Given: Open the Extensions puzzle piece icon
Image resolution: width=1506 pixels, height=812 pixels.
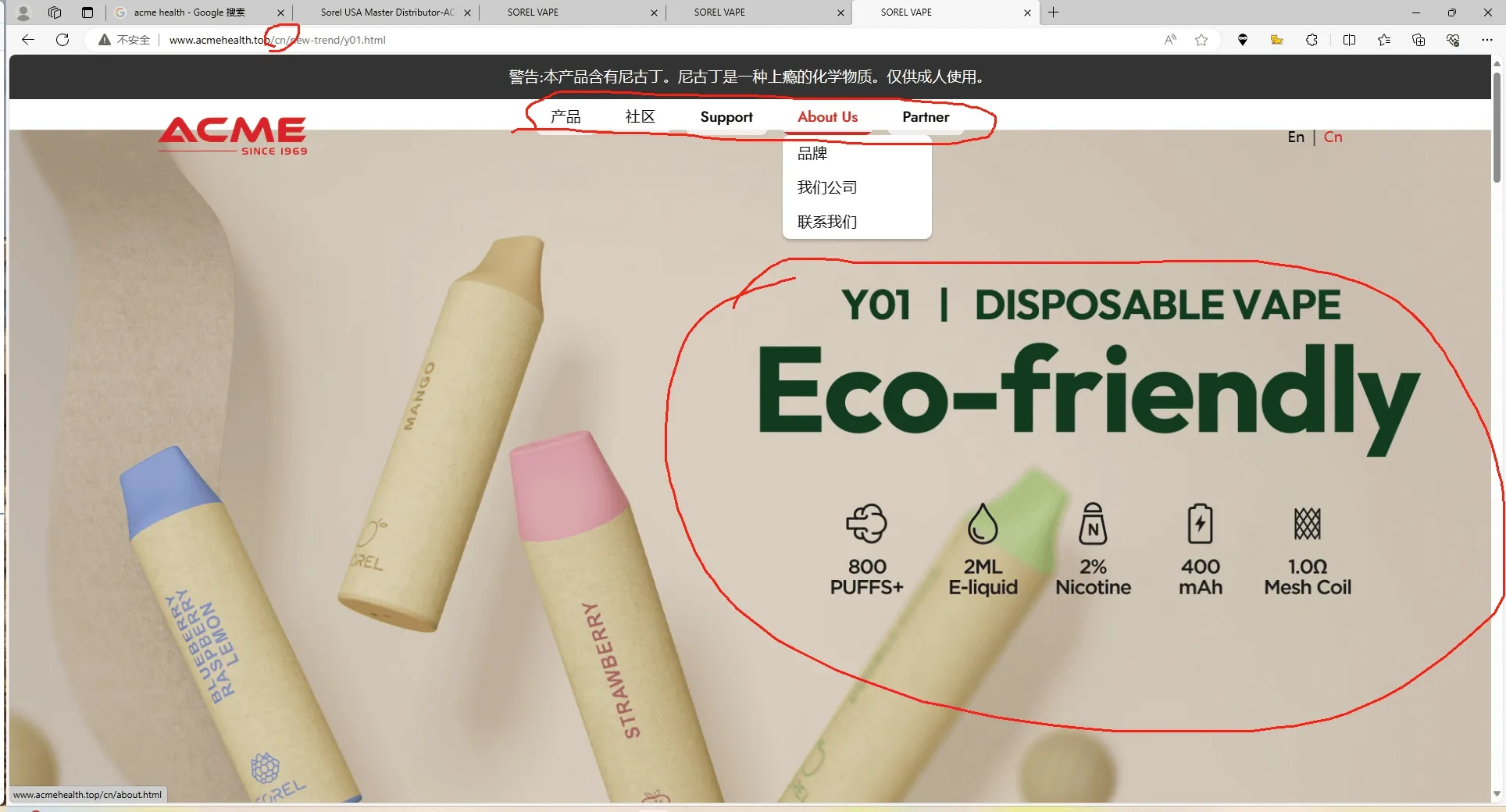Looking at the screenshot, I should (x=1312, y=40).
